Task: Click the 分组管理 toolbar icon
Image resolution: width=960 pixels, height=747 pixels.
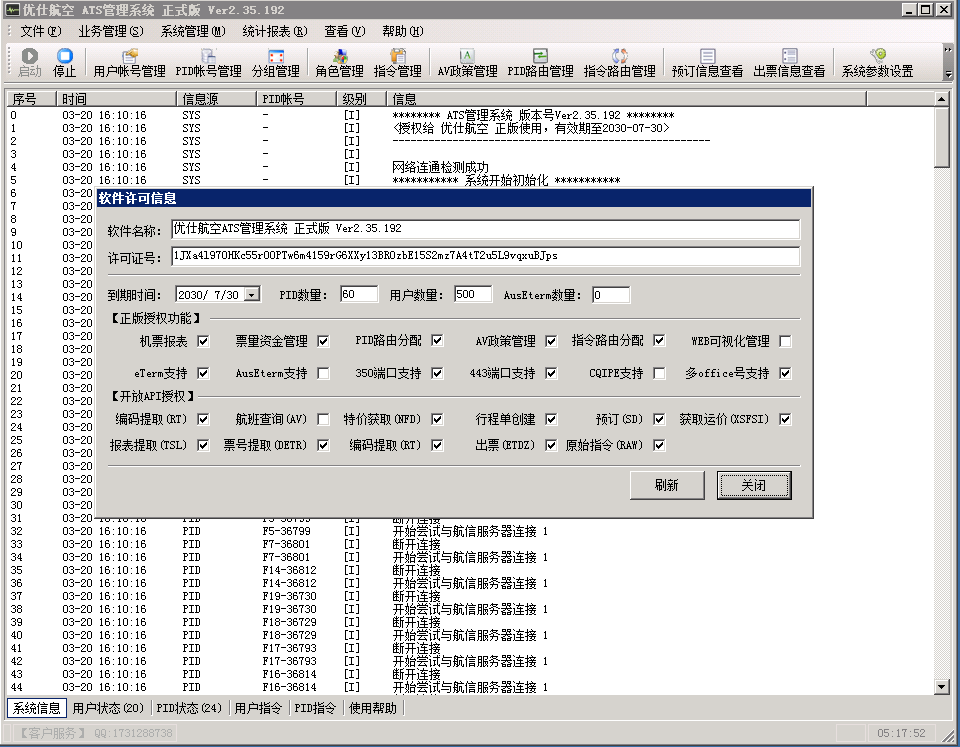Action: coord(275,62)
